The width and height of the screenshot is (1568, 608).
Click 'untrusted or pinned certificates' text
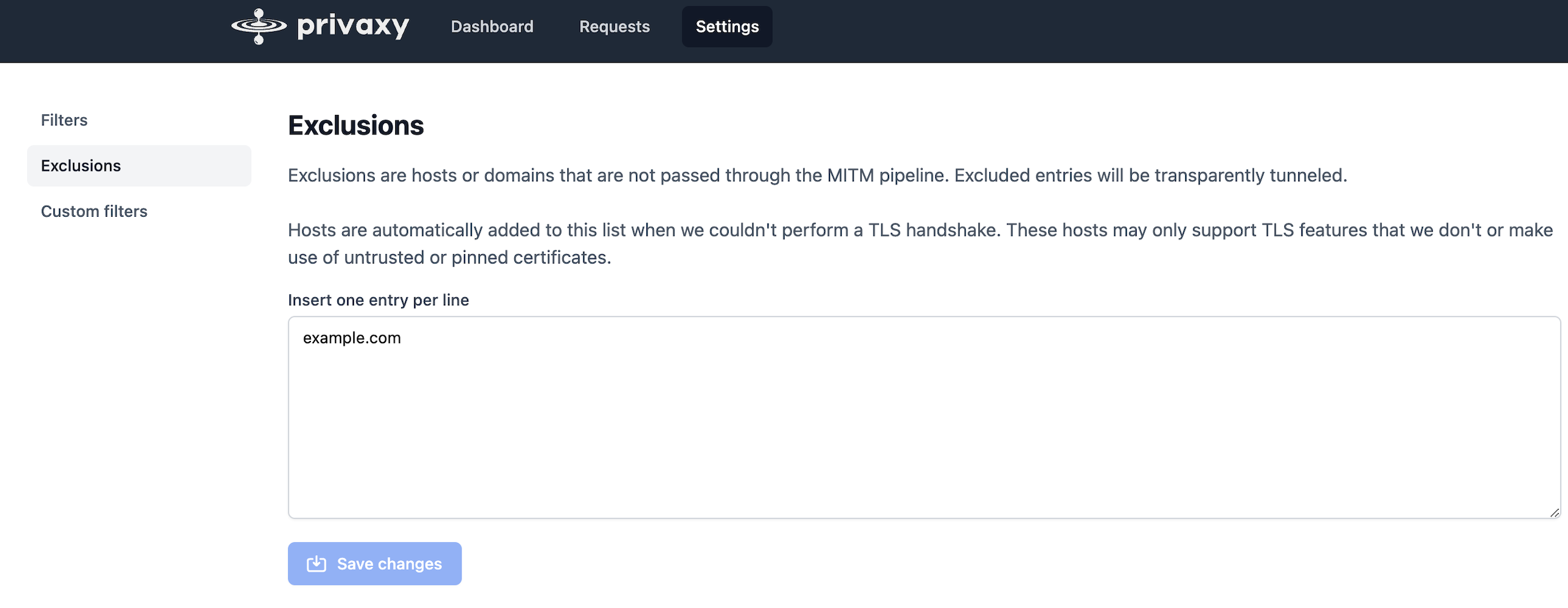[477, 257]
